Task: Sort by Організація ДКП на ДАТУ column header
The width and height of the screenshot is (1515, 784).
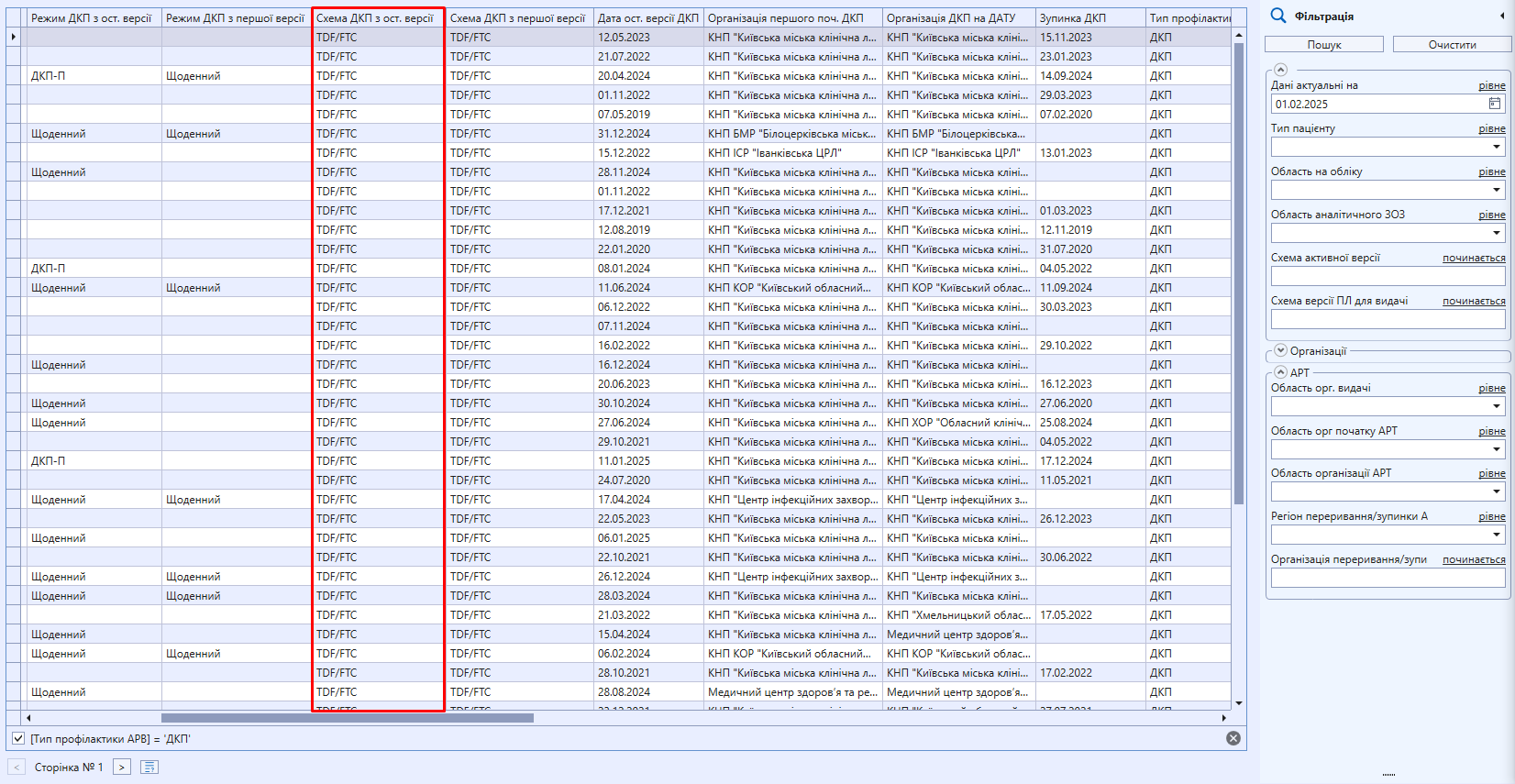Action: tap(958, 17)
